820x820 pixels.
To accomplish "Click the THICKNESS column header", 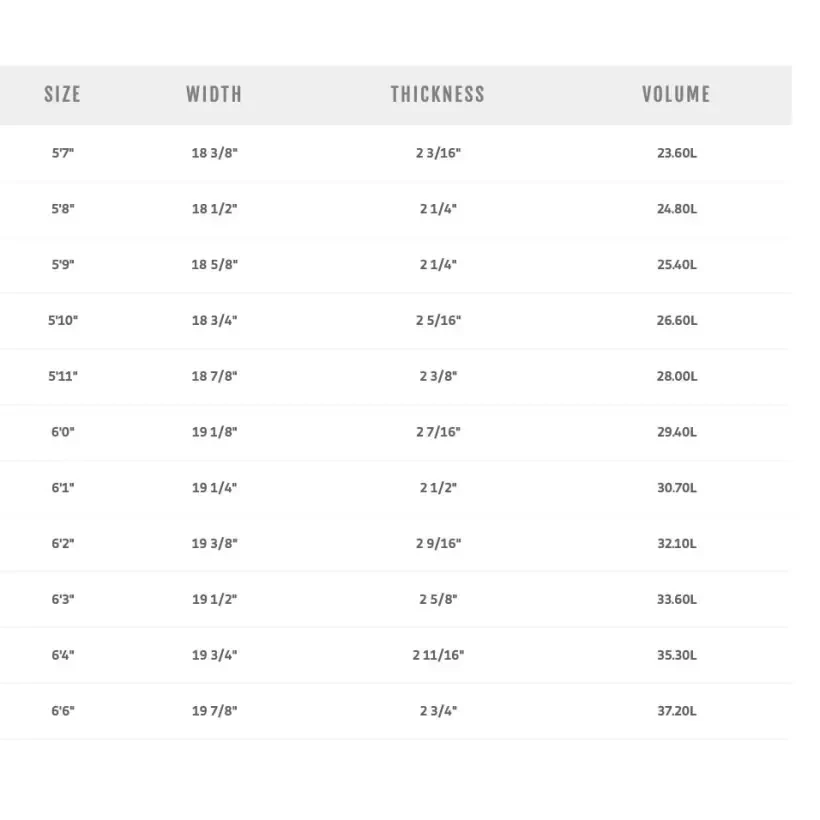I will tap(437, 95).
